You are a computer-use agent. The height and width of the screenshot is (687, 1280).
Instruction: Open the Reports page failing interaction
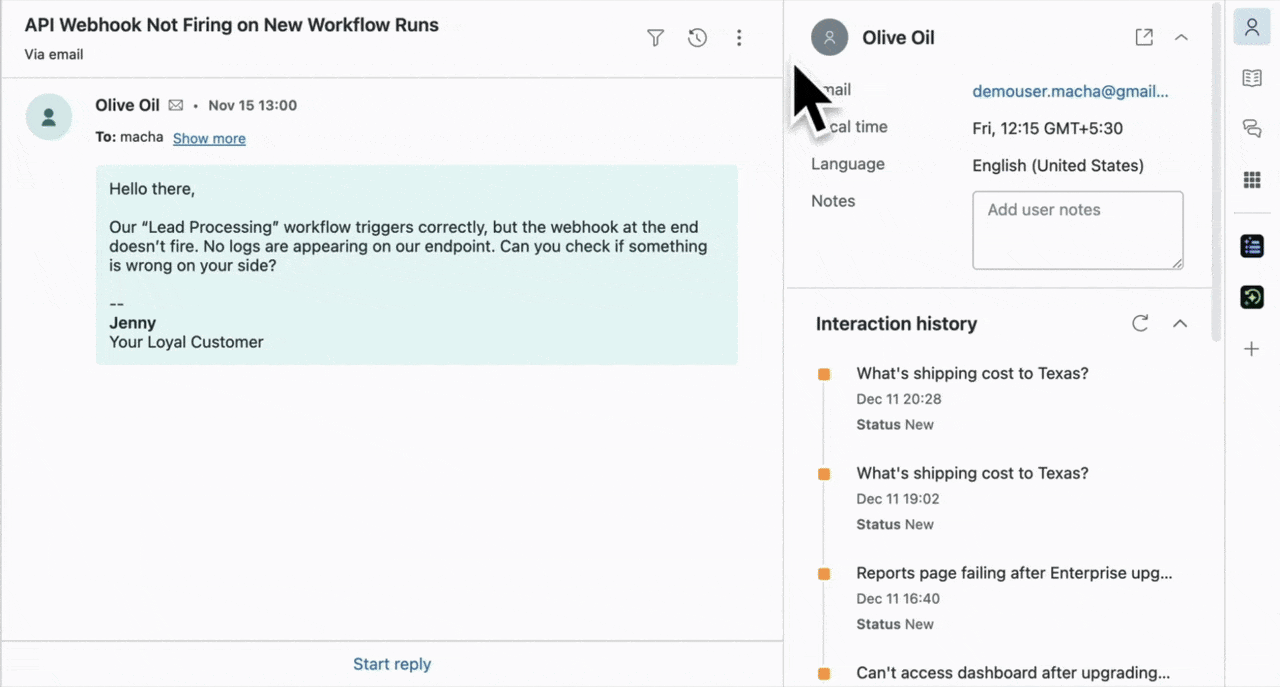tap(1013, 573)
